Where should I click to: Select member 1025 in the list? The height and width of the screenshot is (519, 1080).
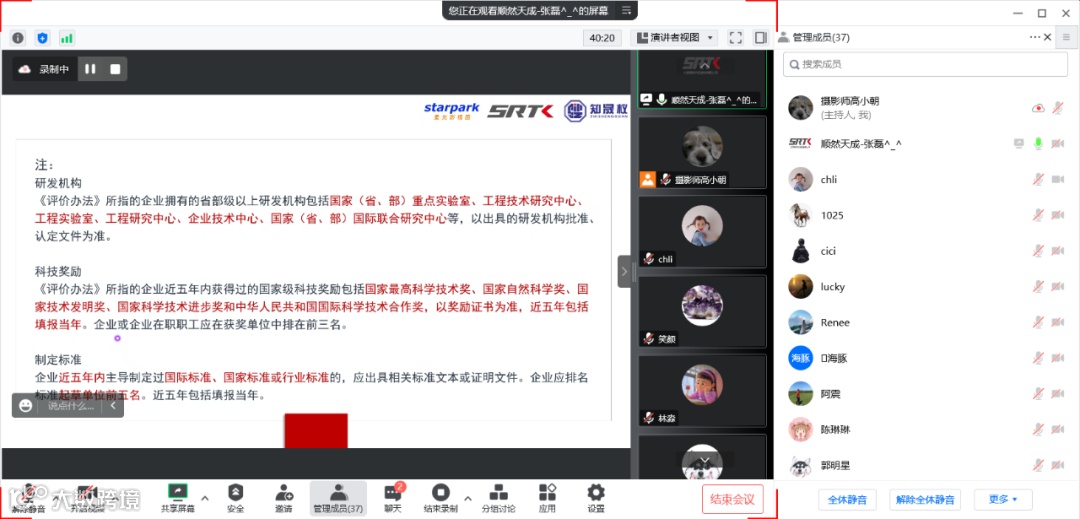pos(927,215)
